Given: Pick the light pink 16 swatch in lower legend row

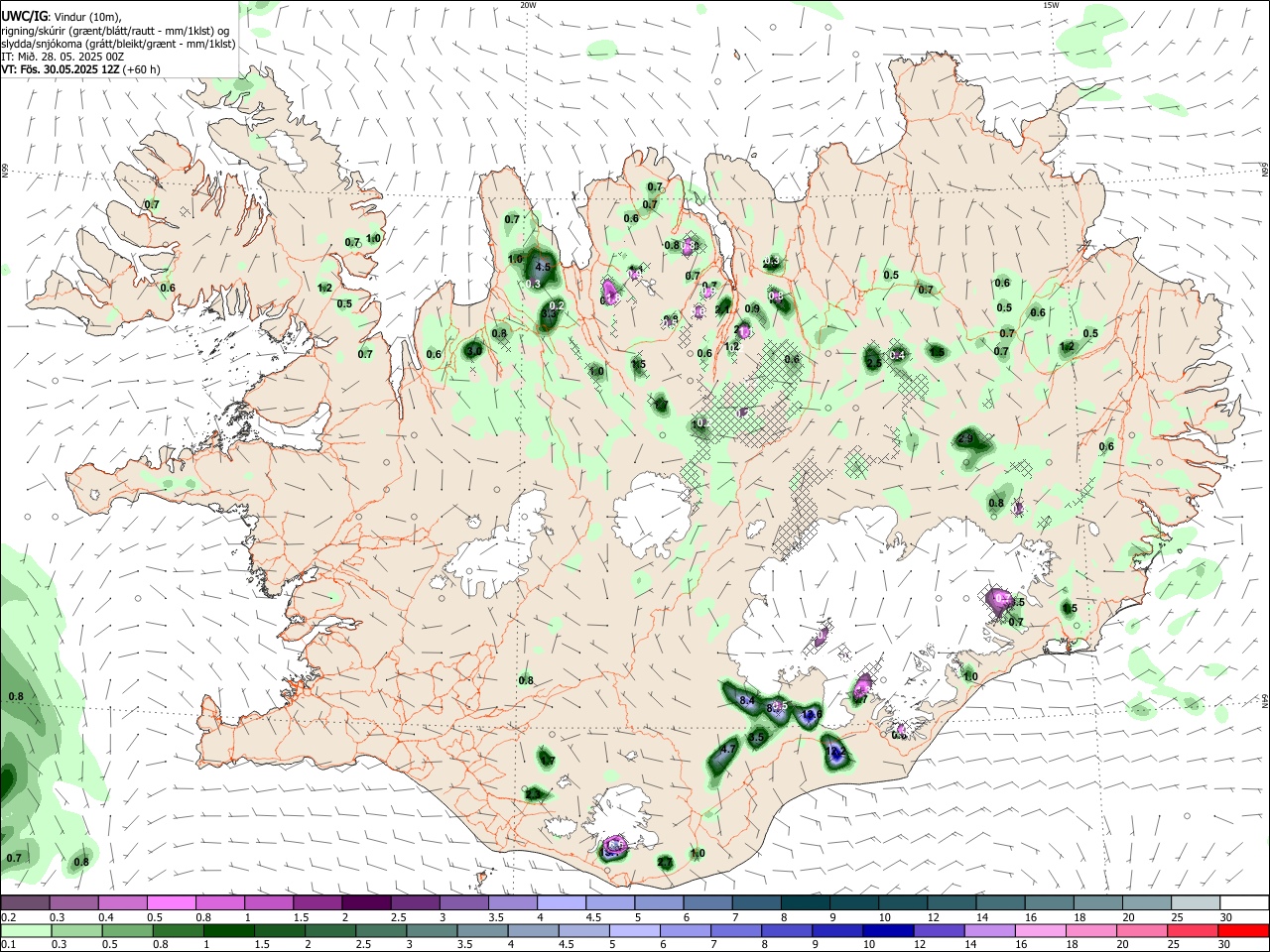Looking at the screenshot, I should tap(1043, 930).
